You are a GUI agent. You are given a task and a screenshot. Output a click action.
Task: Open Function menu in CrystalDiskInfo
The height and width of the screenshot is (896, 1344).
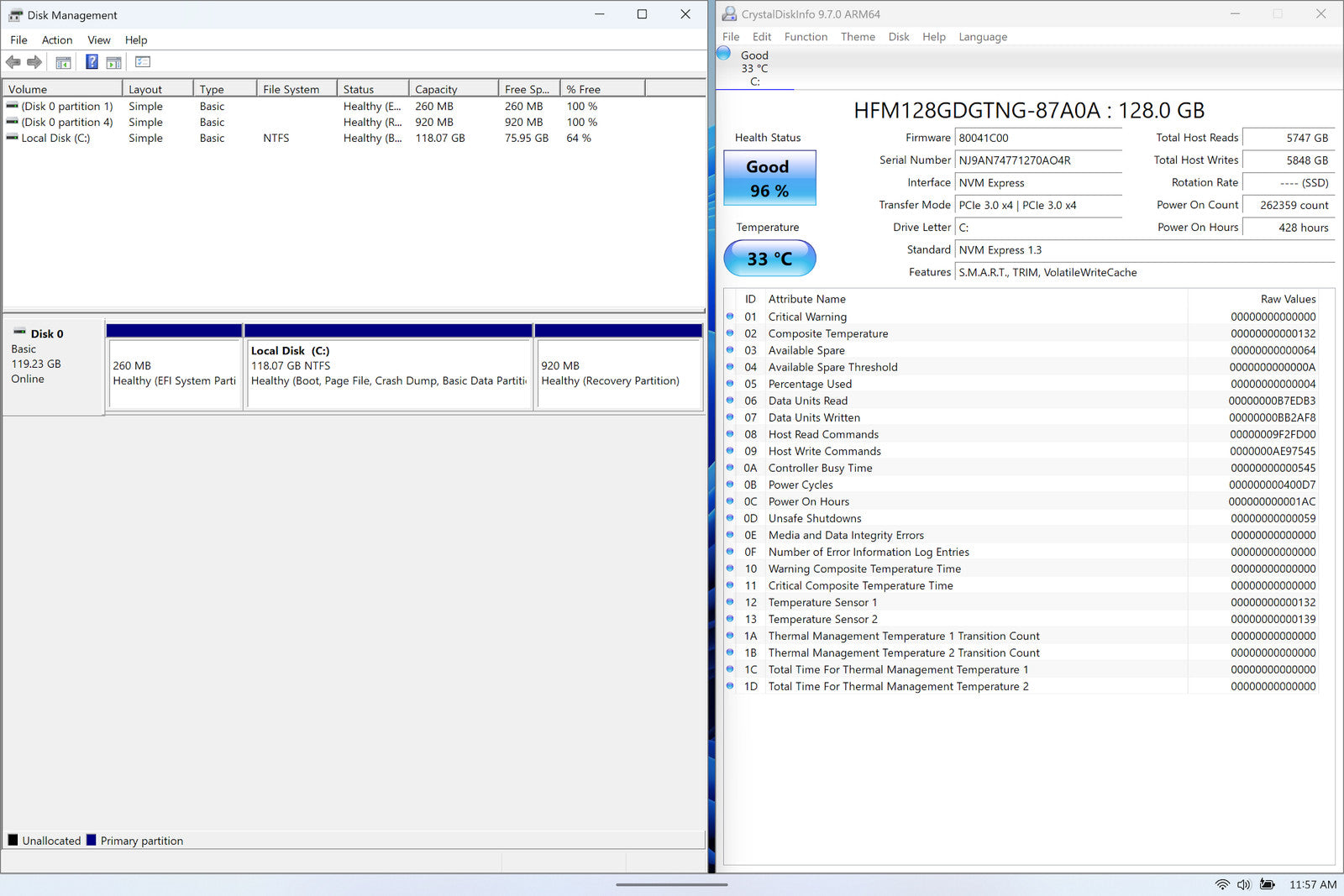pos(806,37)
